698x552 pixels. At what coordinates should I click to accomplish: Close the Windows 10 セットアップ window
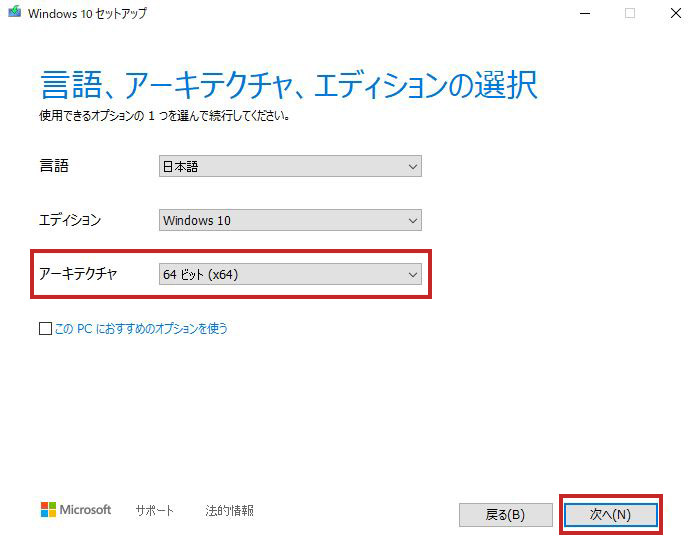coord(676,13)
